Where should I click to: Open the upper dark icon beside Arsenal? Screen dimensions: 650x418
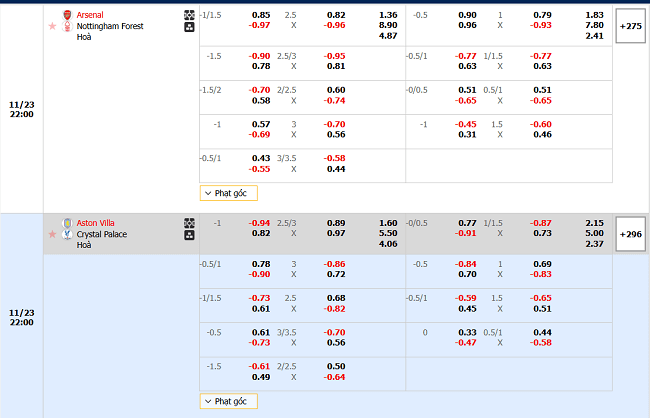pyautogui.click(x=189, y=16)
